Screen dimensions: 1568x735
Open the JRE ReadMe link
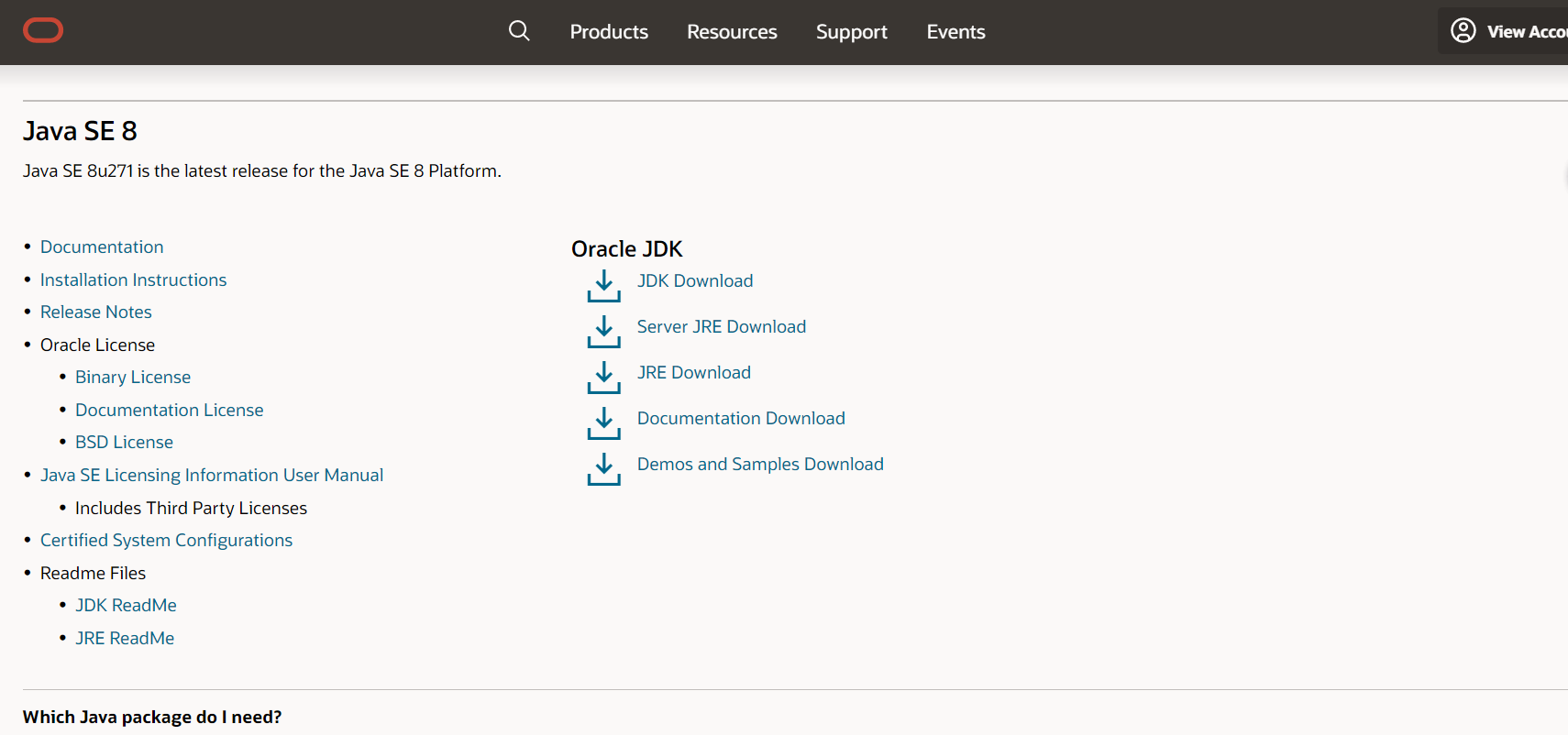[x=125, y=639]
